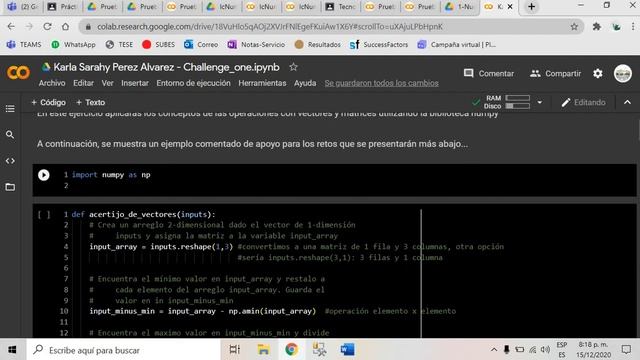640x360 pixels.
Task: Open the TESE bookmark
Action: tap(119, 44)
